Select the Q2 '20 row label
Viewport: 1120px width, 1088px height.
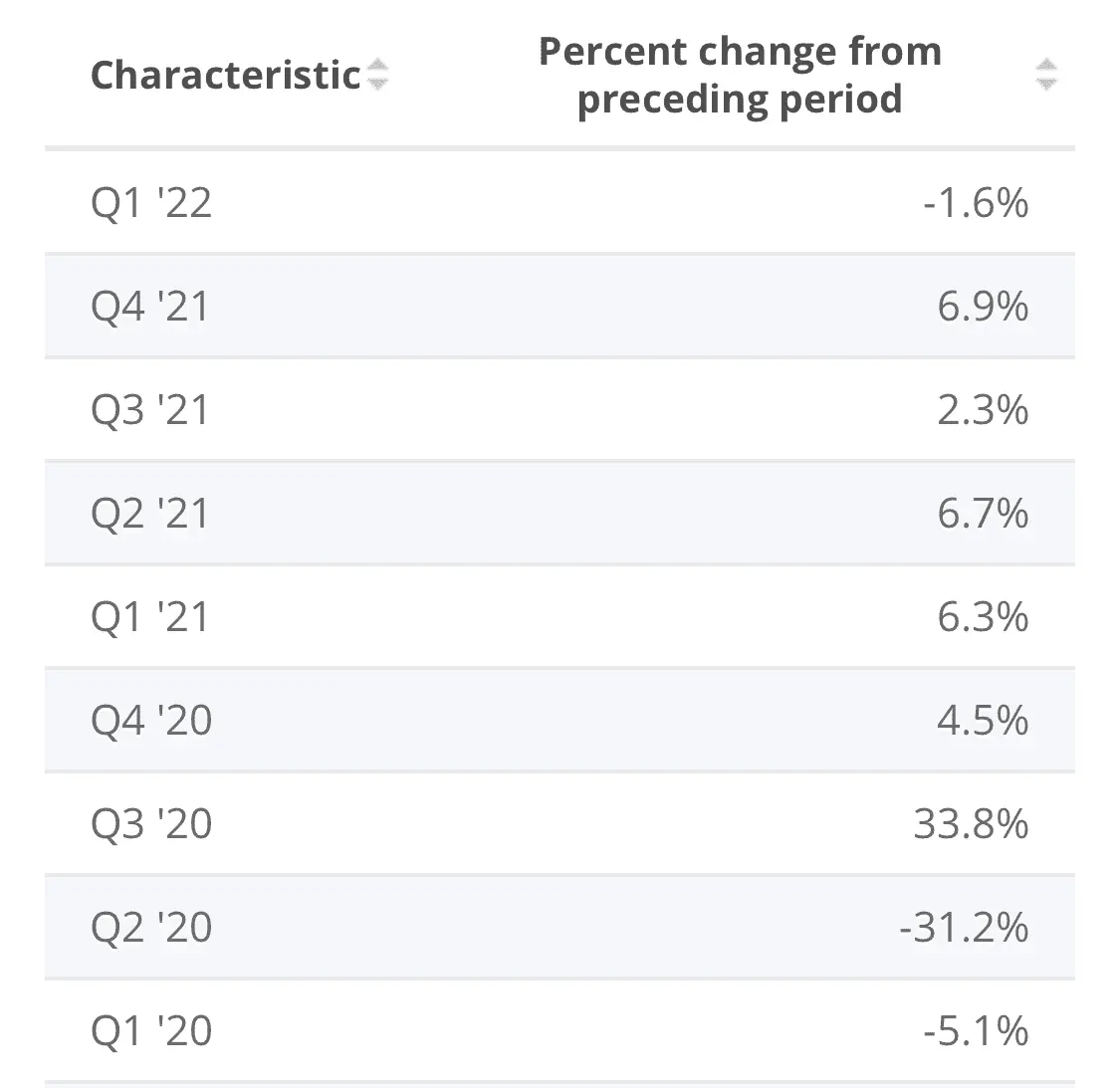click(x=151, y=928)
